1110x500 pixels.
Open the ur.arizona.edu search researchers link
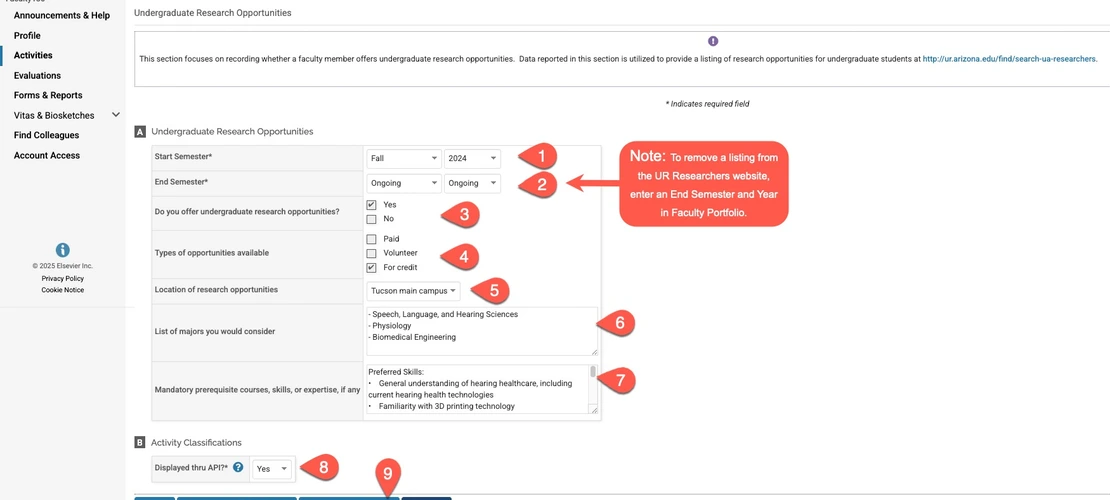tap(1009, 59)
